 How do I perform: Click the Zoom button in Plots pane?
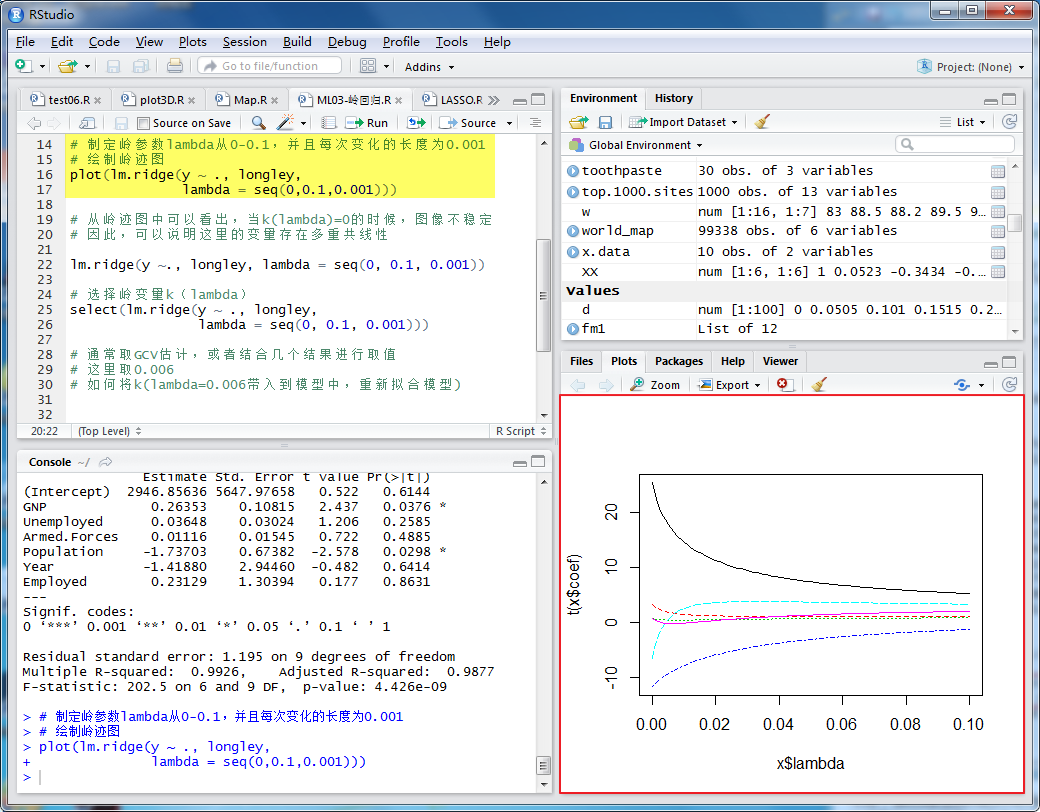pyautogui.click(x=655, y=385)
